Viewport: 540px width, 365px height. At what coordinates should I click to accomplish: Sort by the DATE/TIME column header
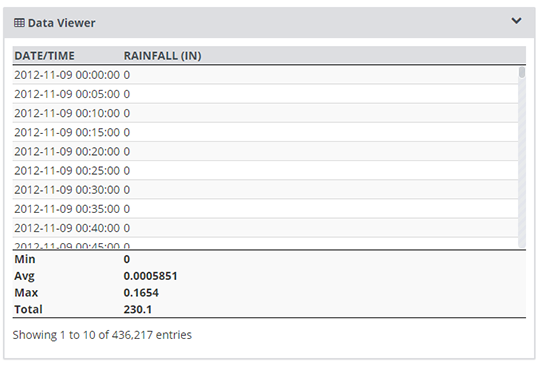(x=44, y=56)
